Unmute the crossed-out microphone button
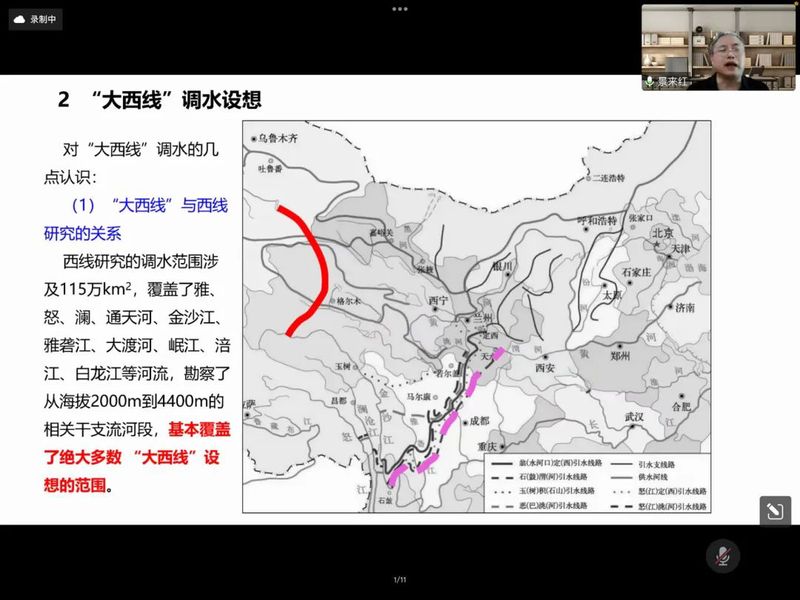Viewport: 800px width, 600px height. [722, 556]
